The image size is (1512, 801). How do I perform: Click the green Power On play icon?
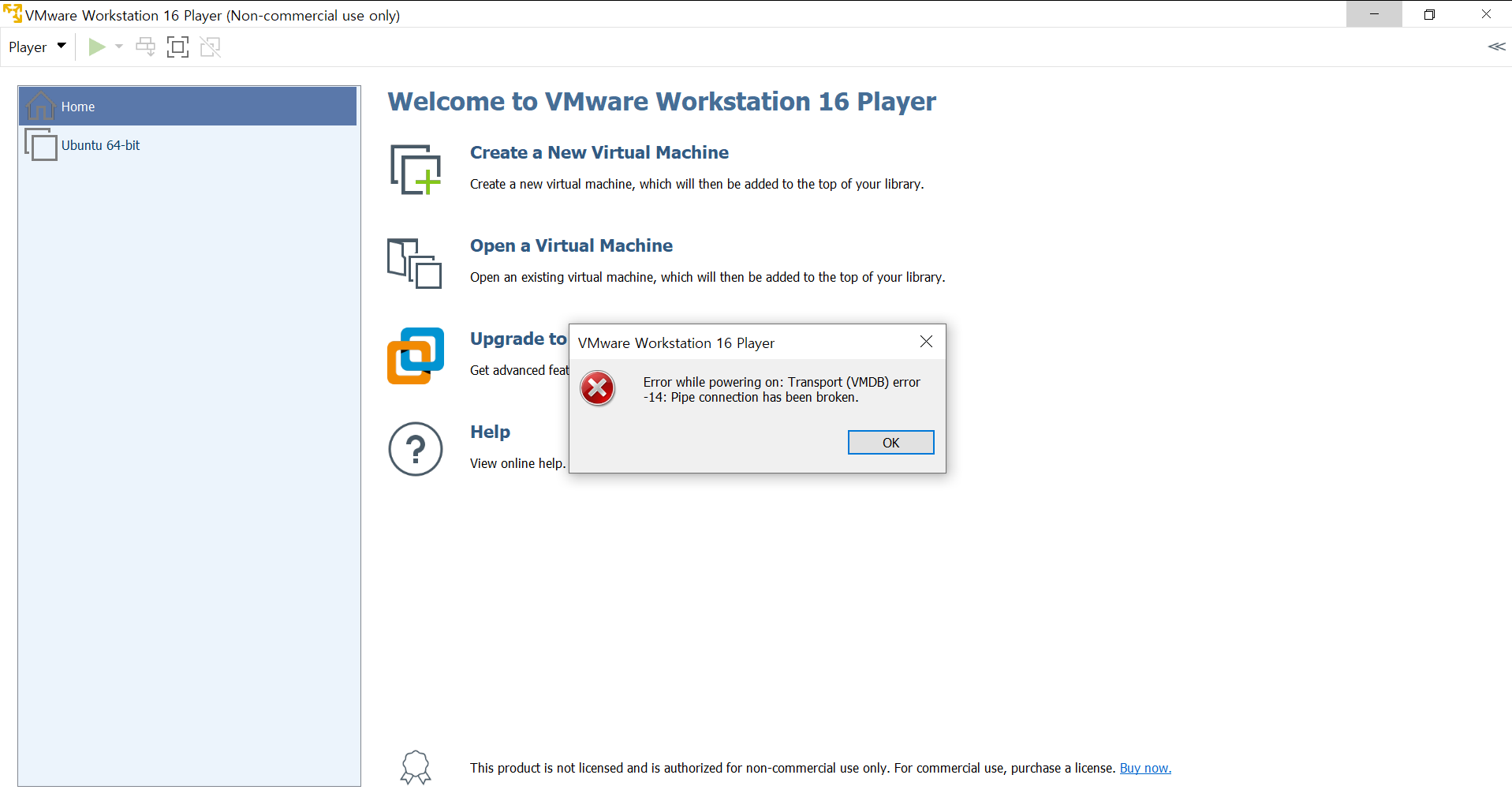click(97, 47)
